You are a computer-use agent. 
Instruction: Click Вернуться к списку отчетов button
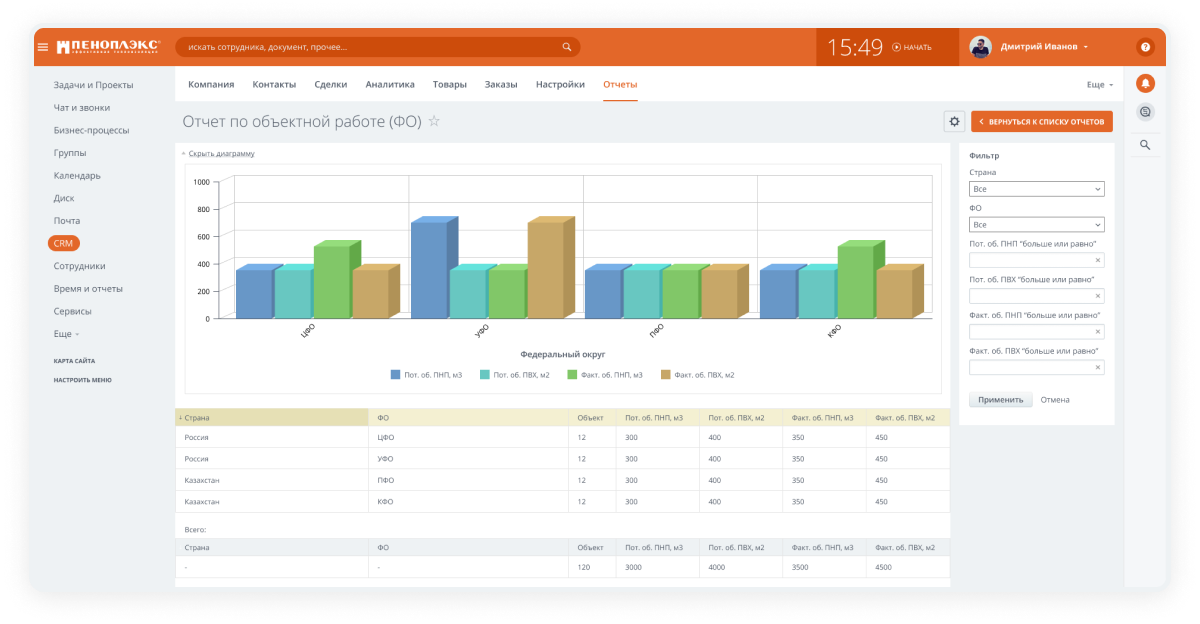pos(1042,121)
